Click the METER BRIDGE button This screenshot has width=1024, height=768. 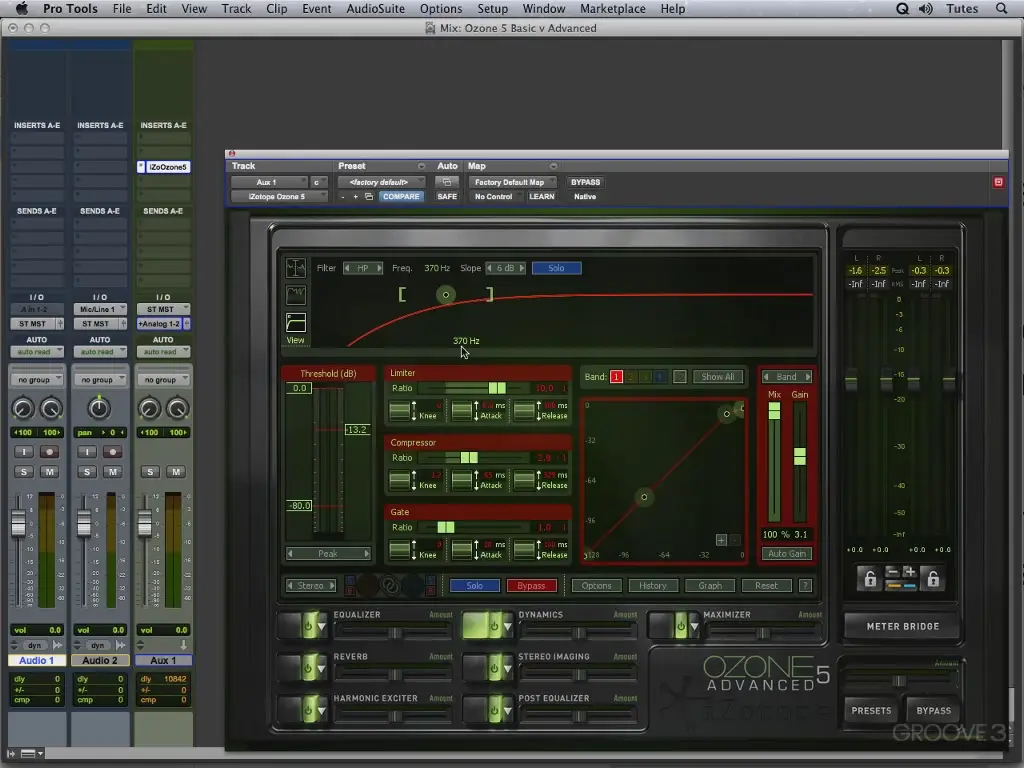coord(903,626)
